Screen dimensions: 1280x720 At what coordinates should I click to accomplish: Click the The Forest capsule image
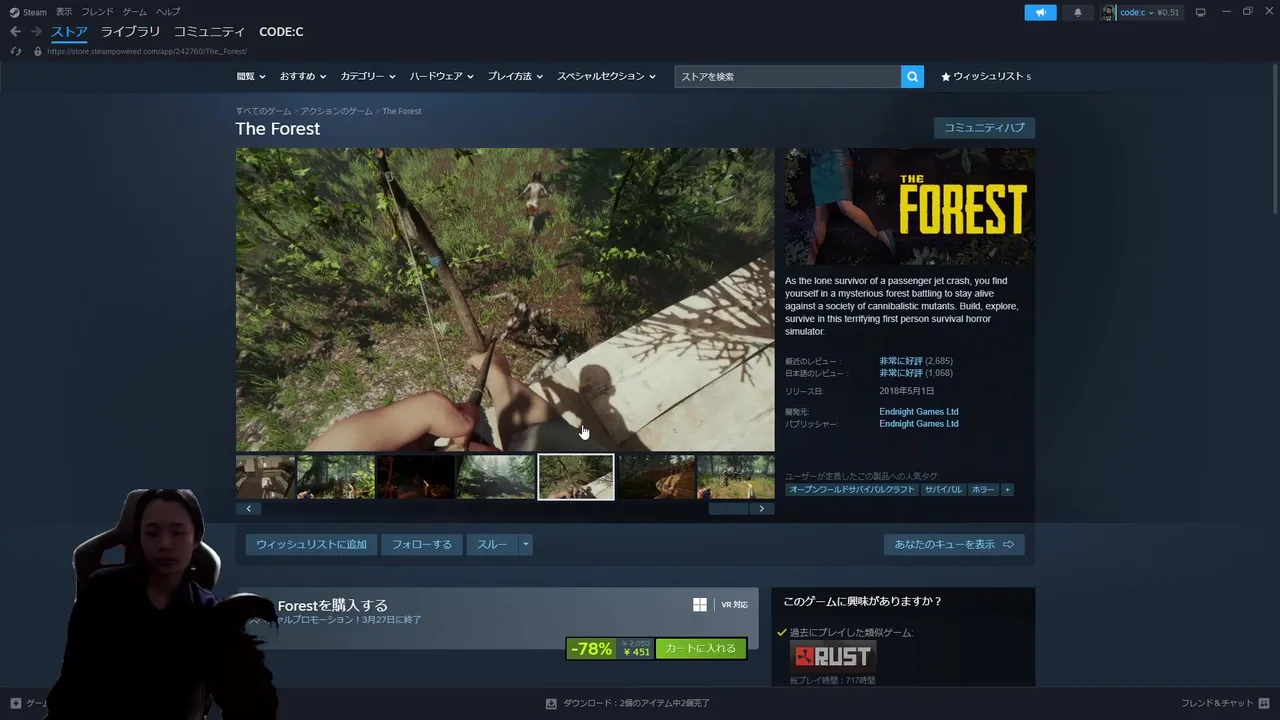point(910,207)
